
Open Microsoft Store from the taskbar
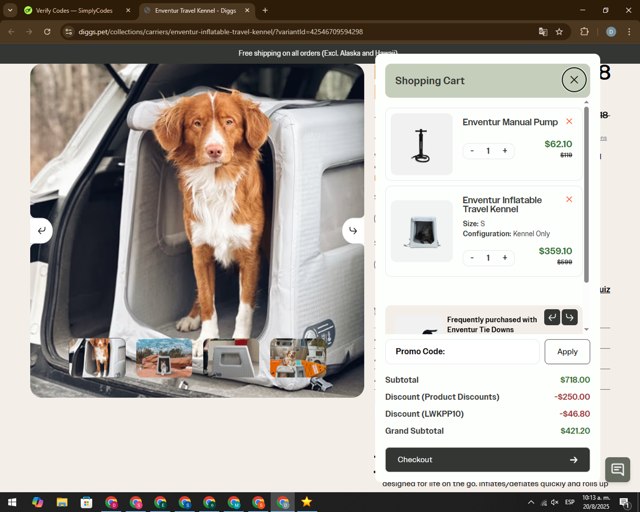(87, 502)
